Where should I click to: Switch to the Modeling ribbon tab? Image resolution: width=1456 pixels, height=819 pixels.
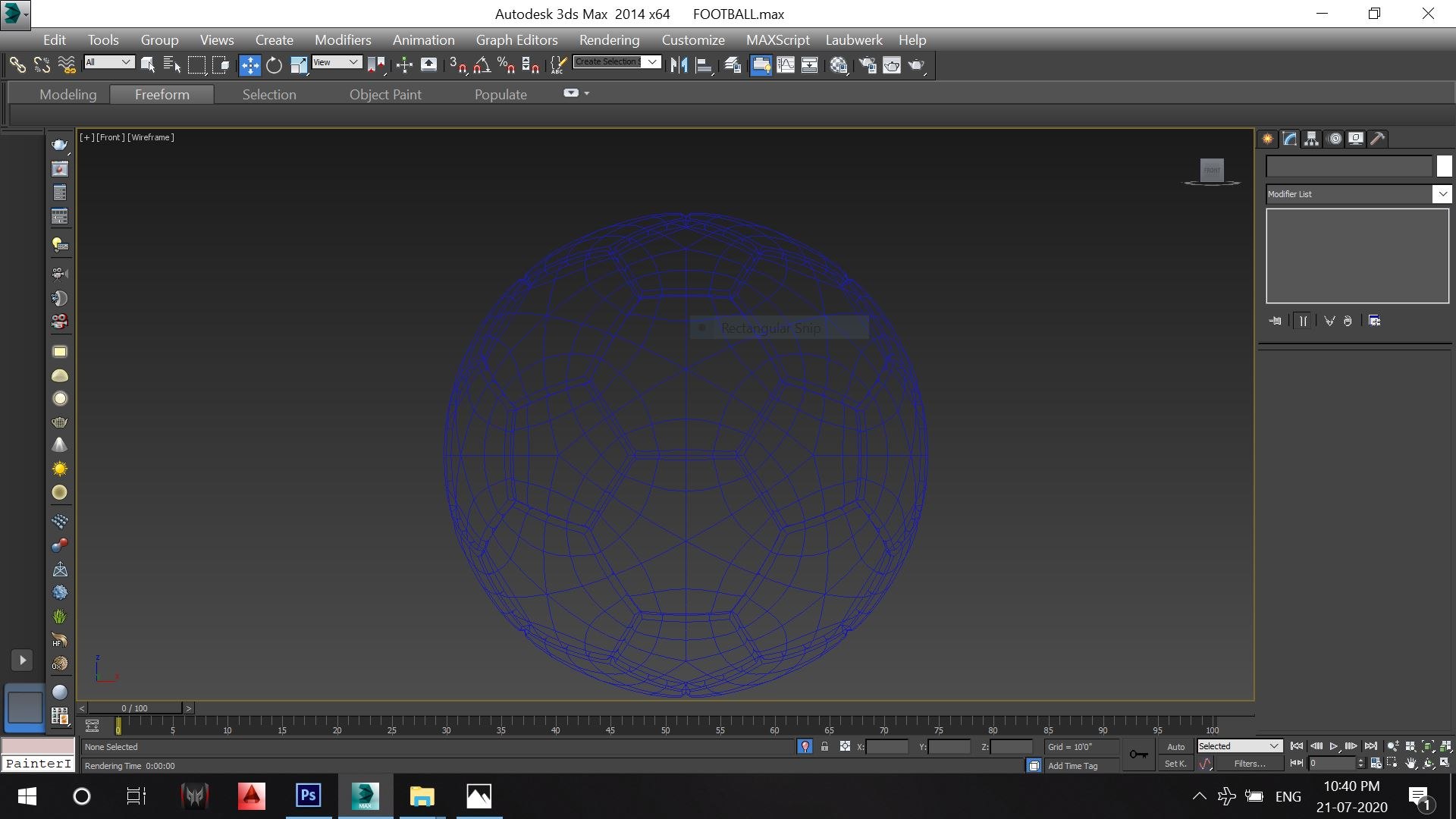click(x=68, y=95)
